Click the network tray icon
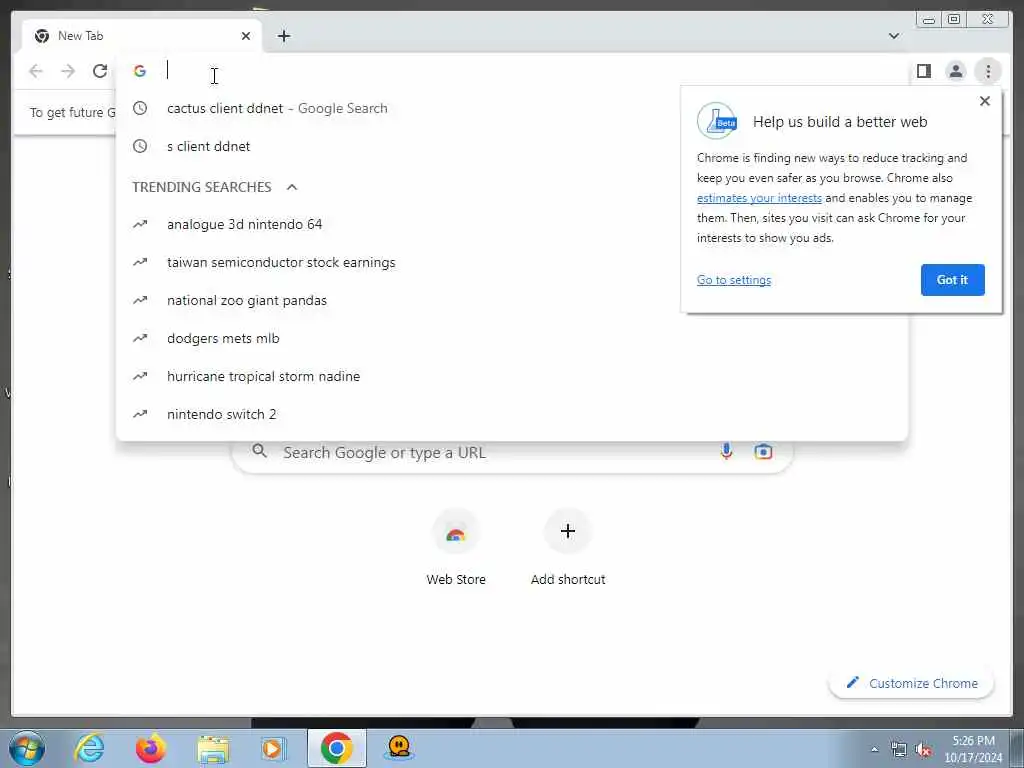This screenshot has height=768, width=1024. click(x=899, y=750)
